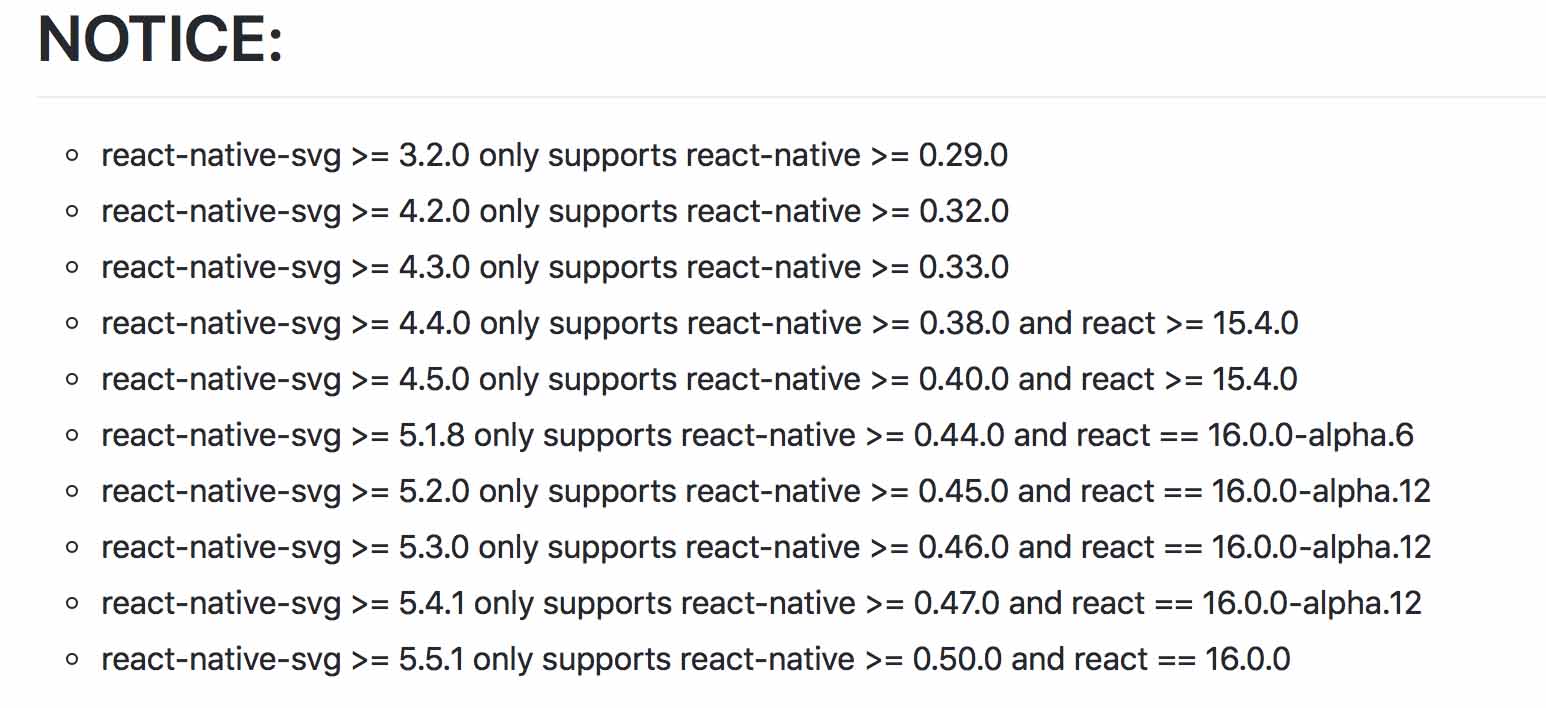Click the line with 16.0.0-alpha.6
The height and width of the screenshot is (708, 1546).
click(x=757, y=436)
